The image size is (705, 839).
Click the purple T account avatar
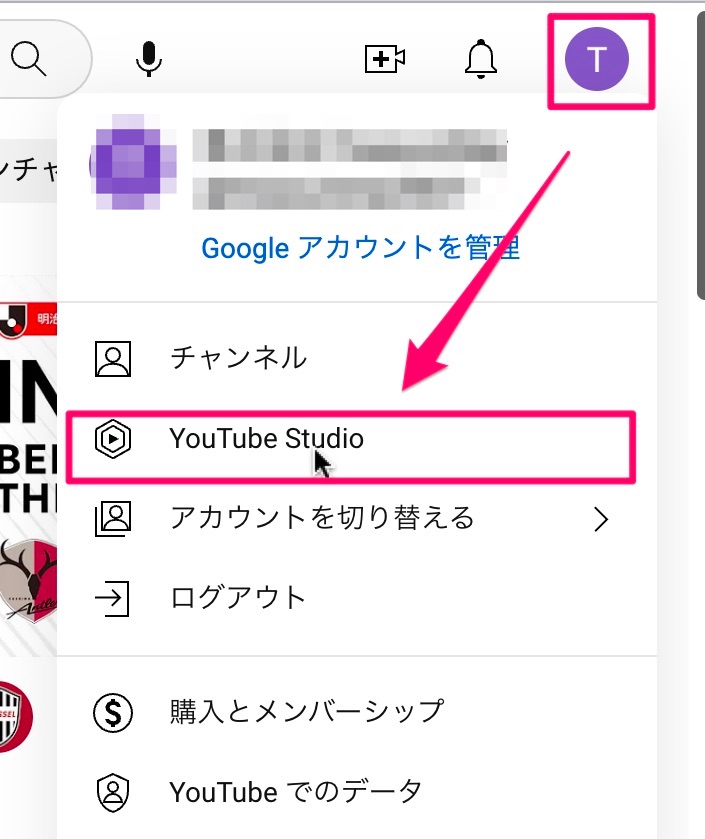pos(596,59)
